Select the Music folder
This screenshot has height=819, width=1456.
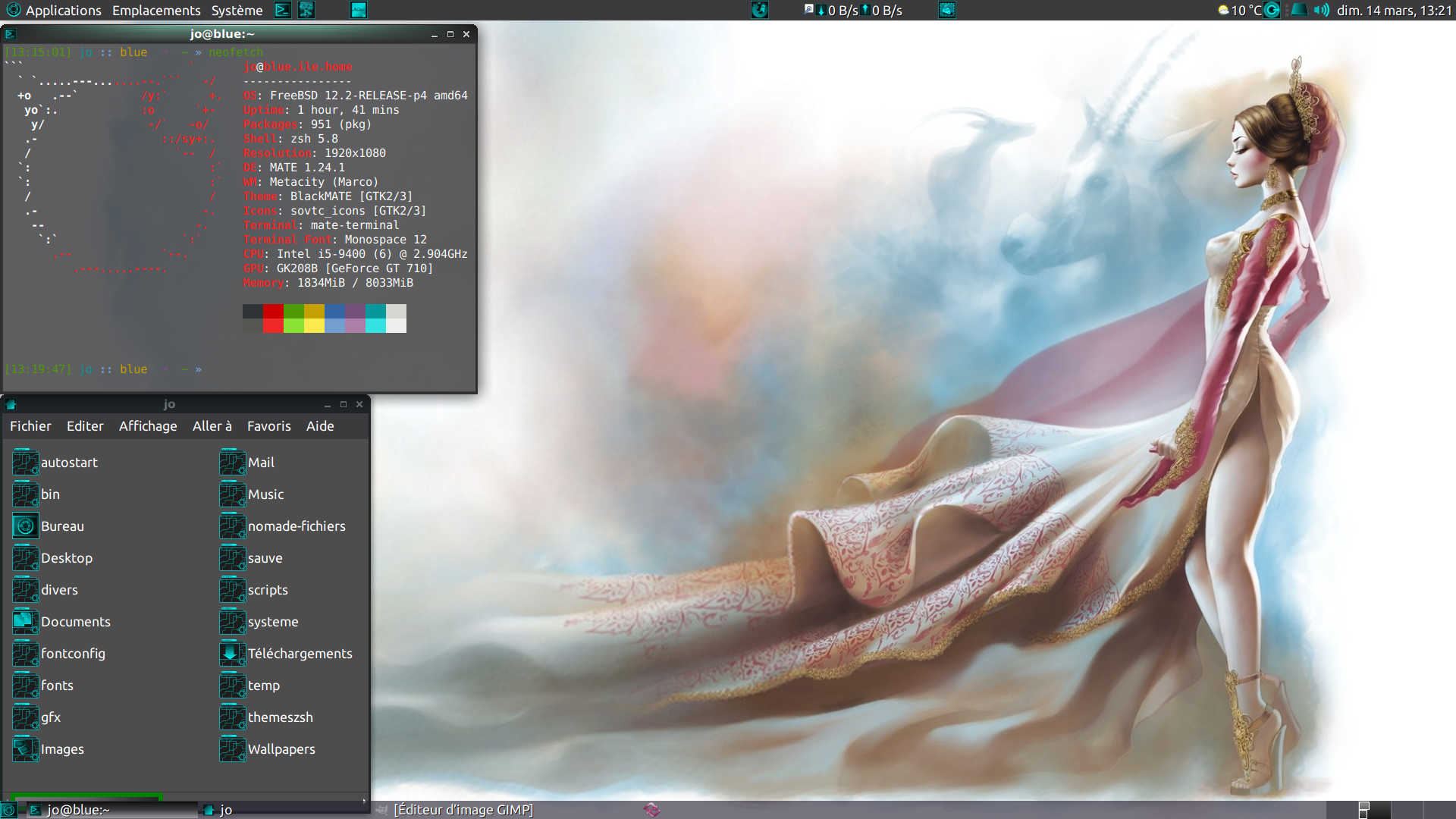pyautogui.click(x=252, y=494)
